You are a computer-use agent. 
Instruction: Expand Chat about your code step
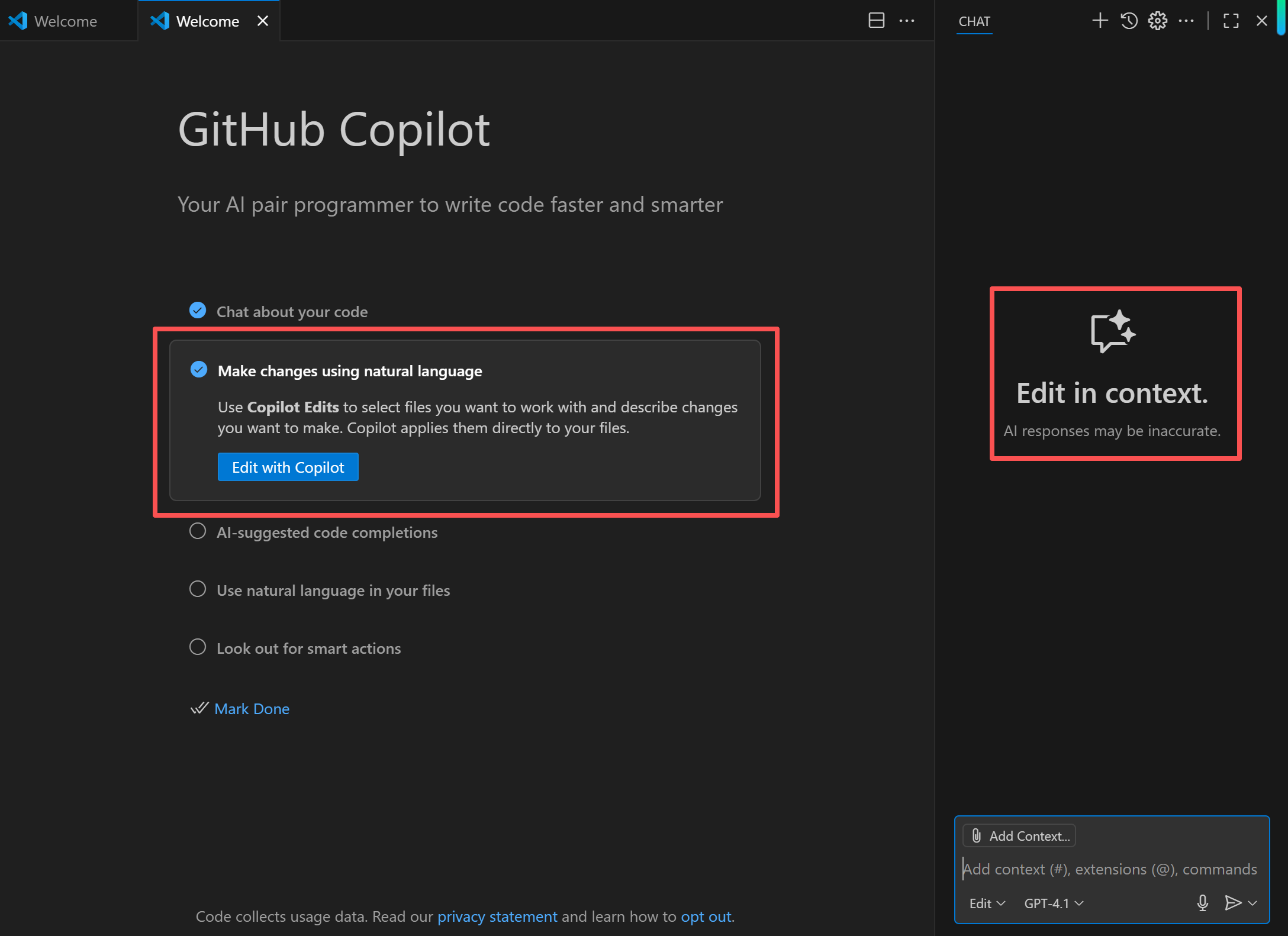292,312
